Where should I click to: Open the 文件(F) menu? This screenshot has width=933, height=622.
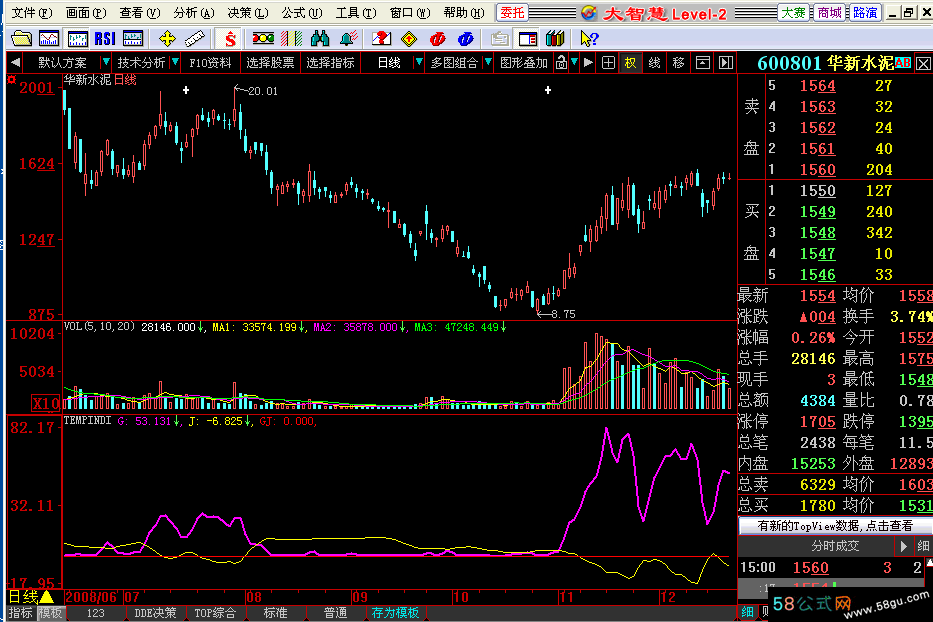[x=32, y=12]
